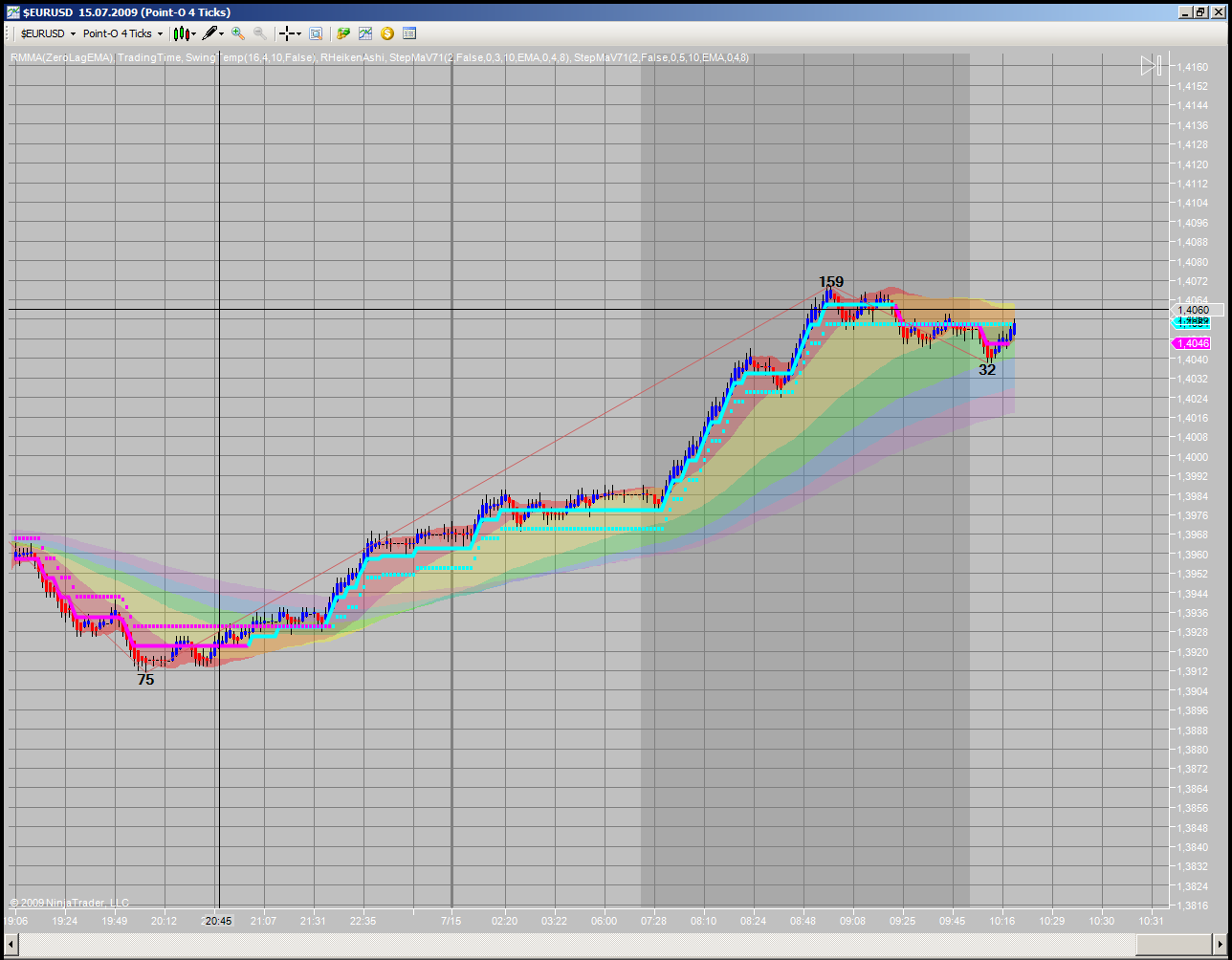Click the 22:35 time axis label
Screen dimensions: 1232x960
coord(363,921)
